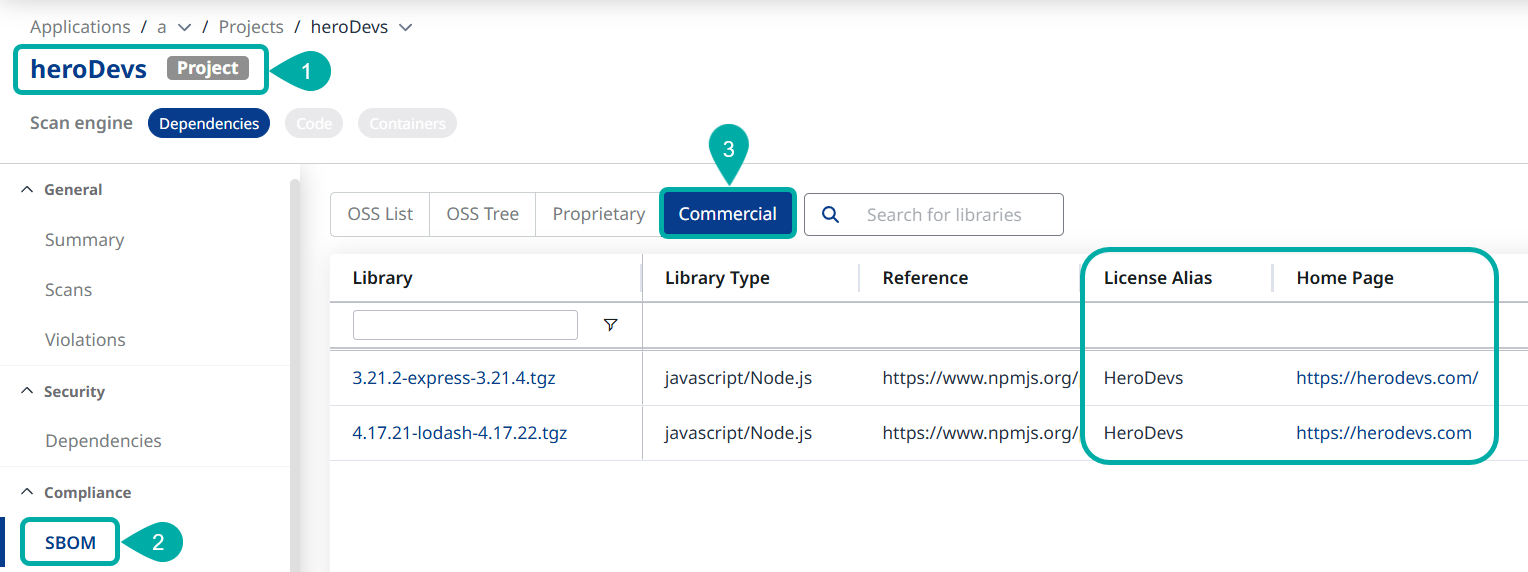Screen dimensions: 1528x572
Task: Click the search magnifier icon
Action: (x=829, y=214)
